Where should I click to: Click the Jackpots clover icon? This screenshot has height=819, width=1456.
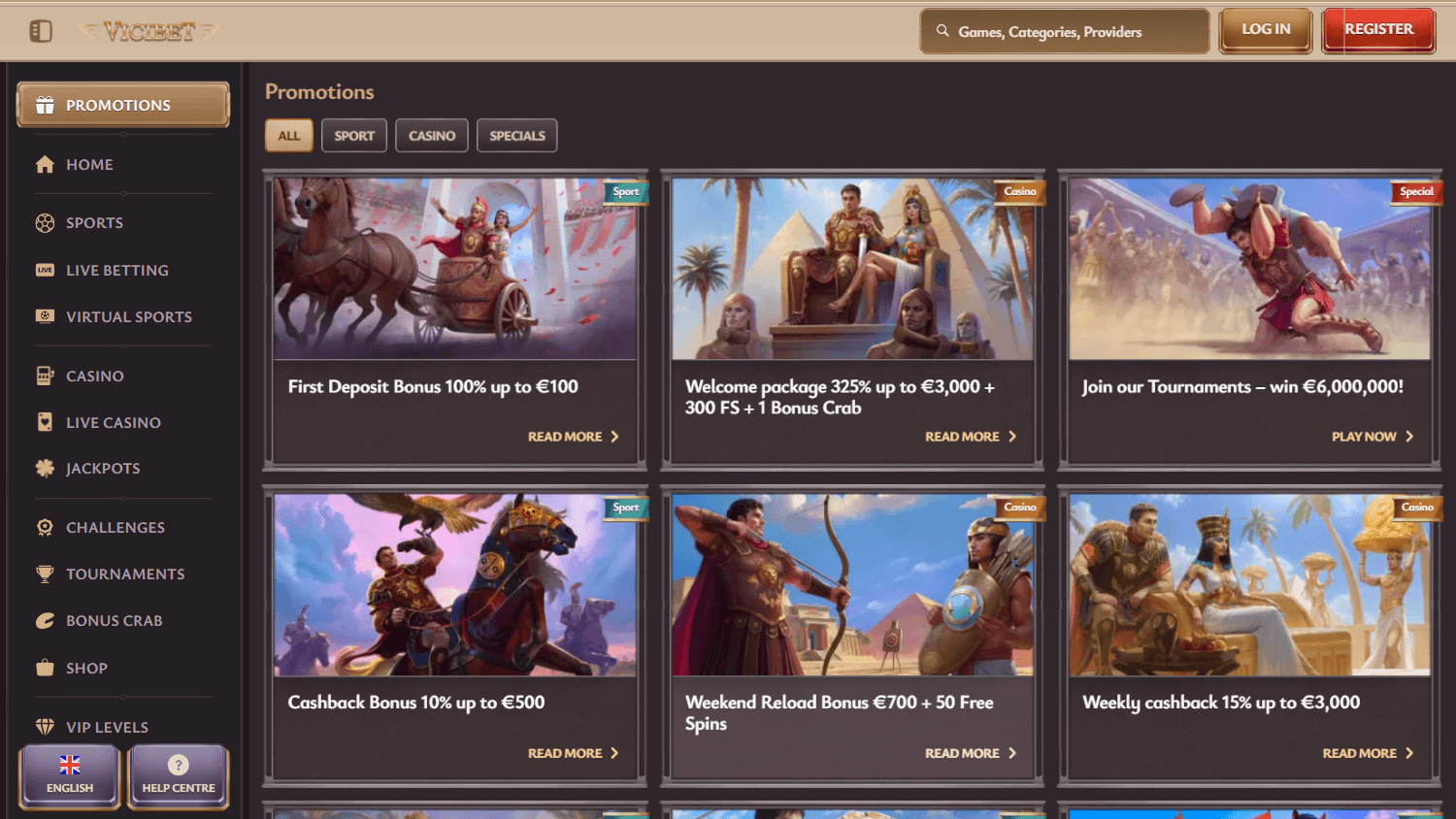click(x=45, y=468)
